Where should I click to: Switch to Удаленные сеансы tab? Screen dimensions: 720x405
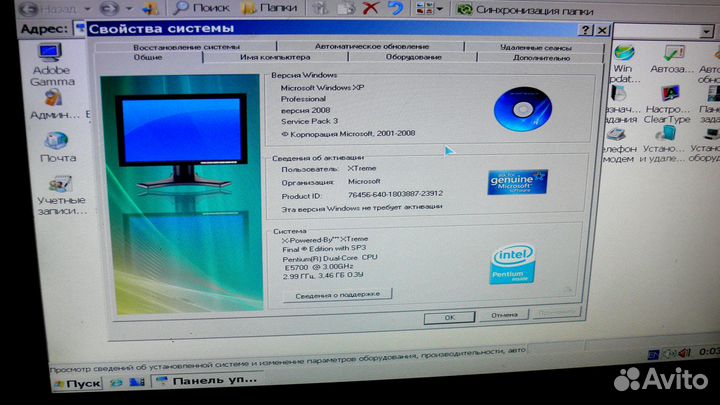point(535,47)
